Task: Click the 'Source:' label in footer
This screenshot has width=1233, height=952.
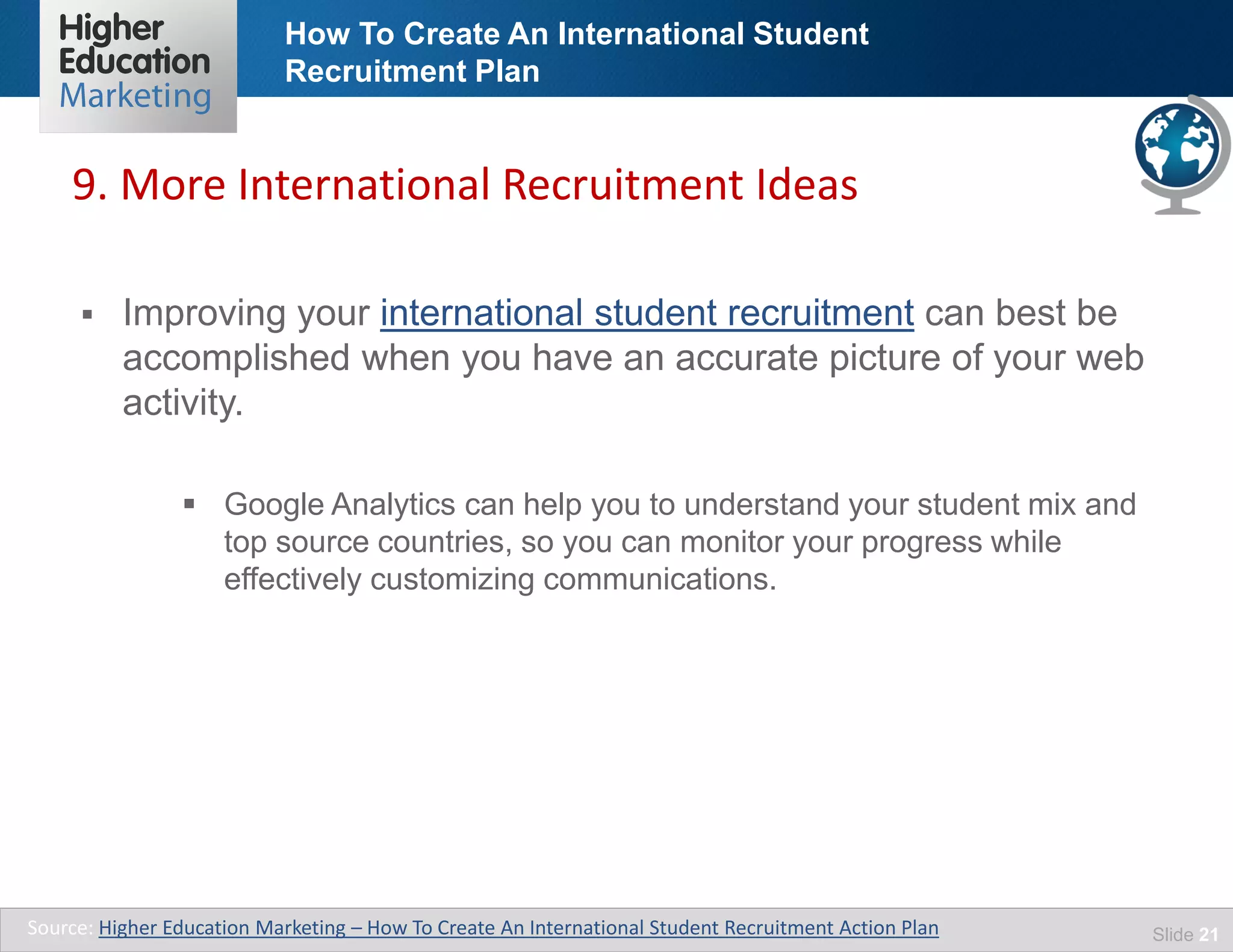Action: [x=60, y=927]
